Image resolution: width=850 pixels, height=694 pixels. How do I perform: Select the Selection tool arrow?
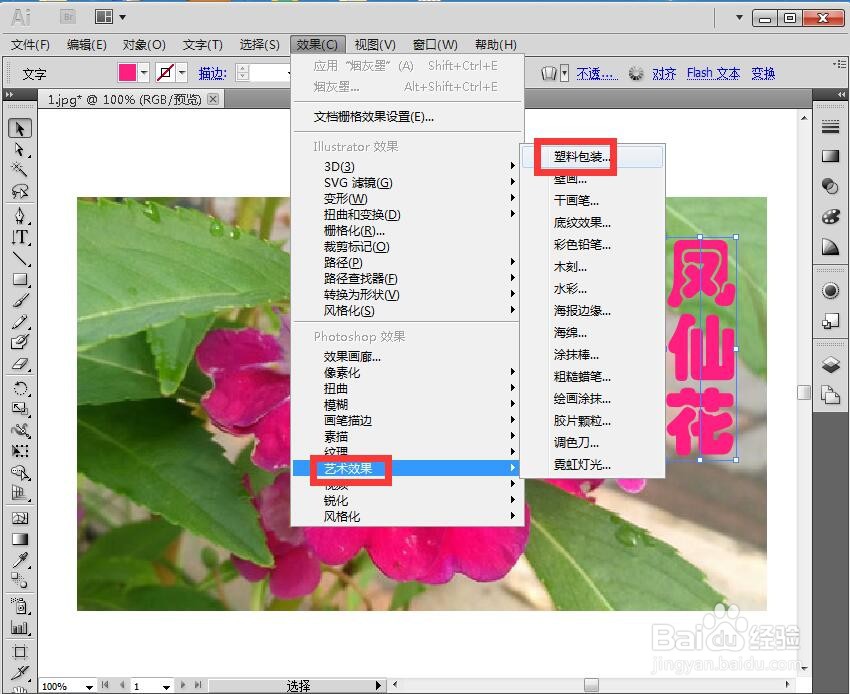click(20, 128)
